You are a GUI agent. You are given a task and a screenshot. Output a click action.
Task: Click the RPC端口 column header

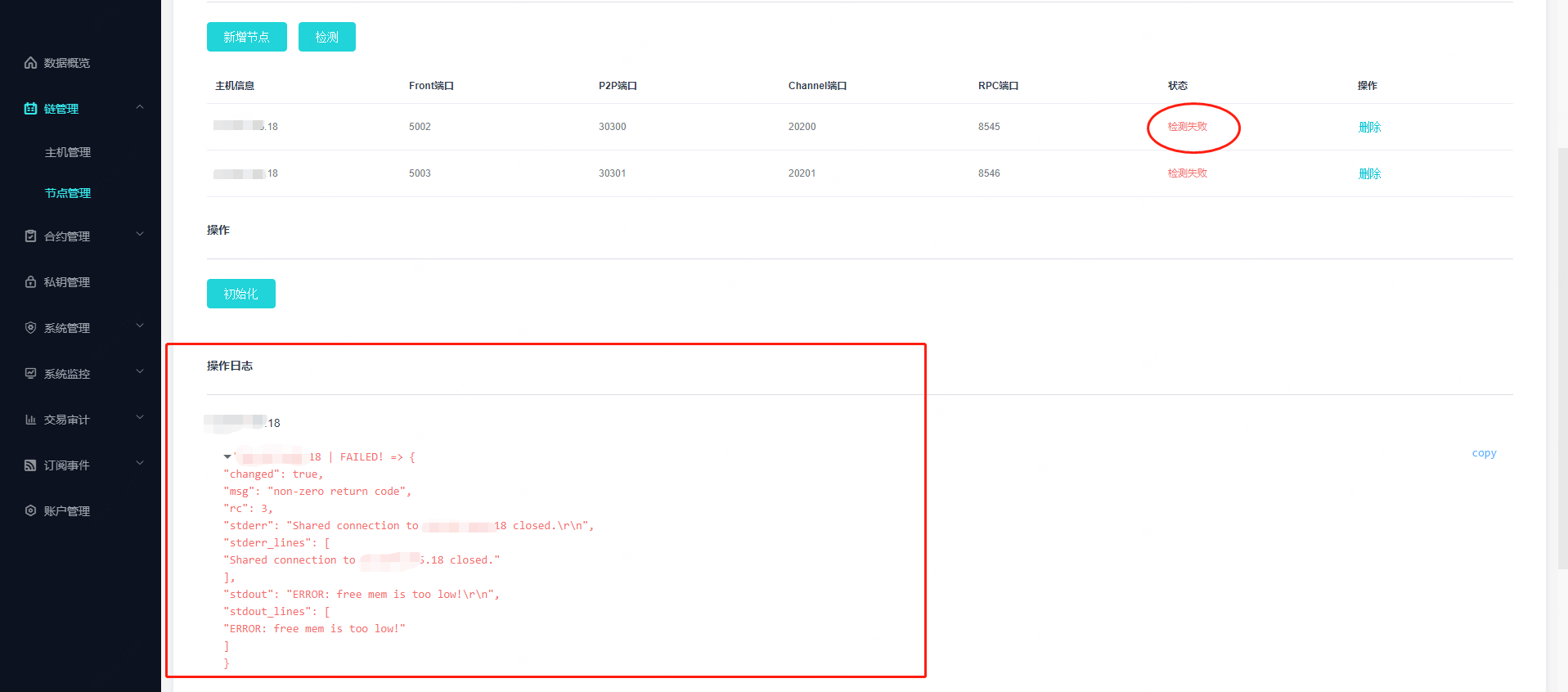click(999, 86)
